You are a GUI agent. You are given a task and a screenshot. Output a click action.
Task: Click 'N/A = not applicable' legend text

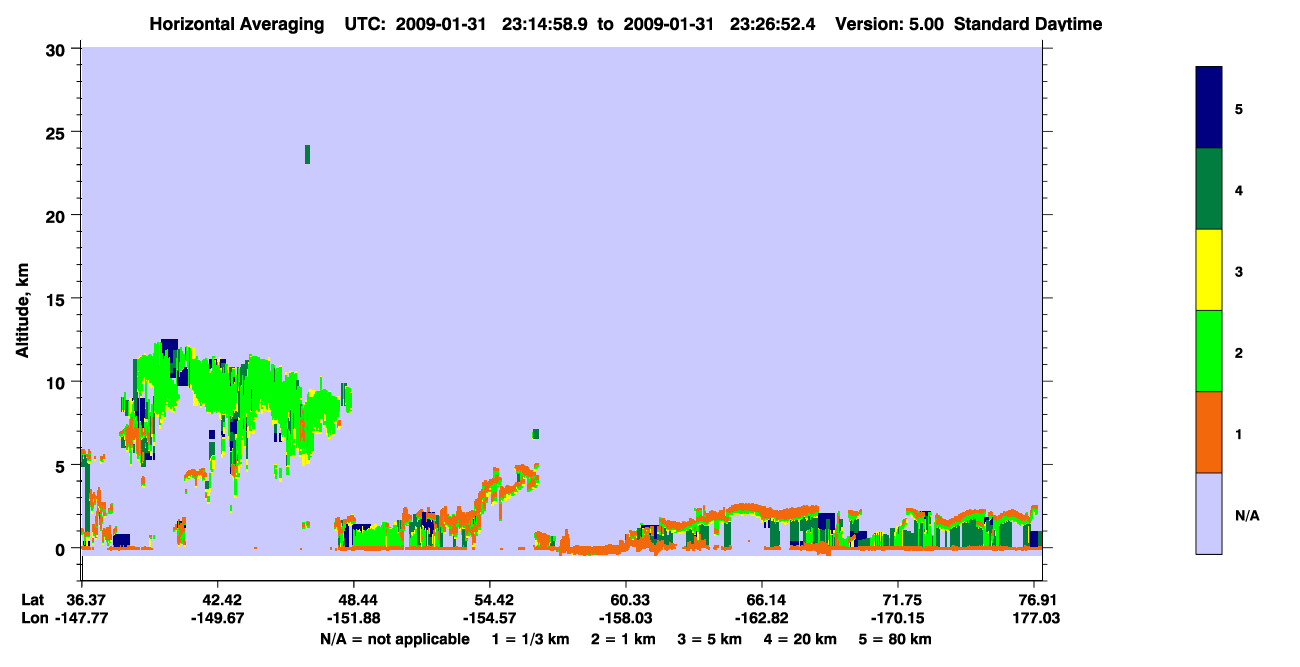tap(395, 638)
